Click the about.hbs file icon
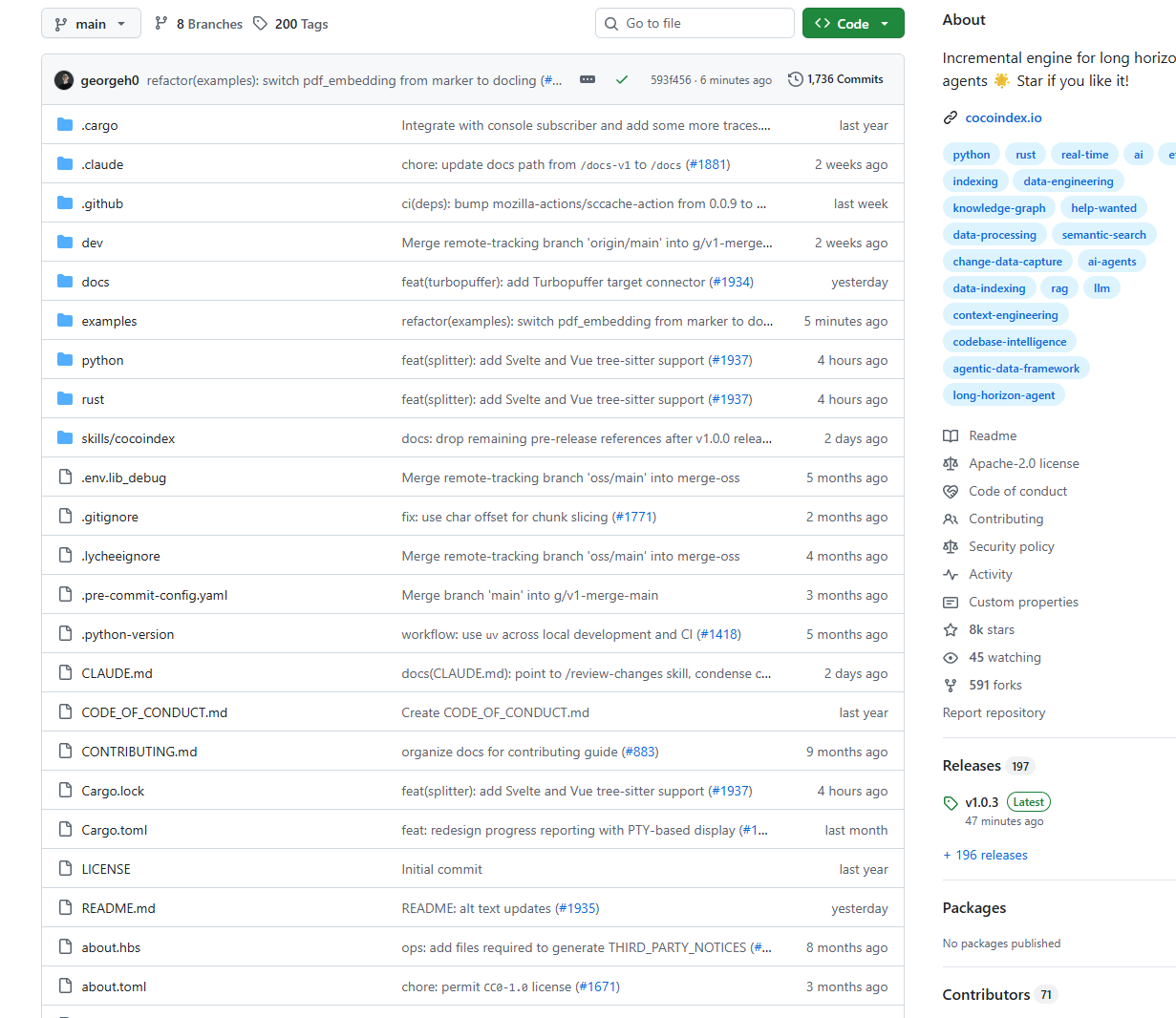The image size is (1176, 1018). coord(65,947)
